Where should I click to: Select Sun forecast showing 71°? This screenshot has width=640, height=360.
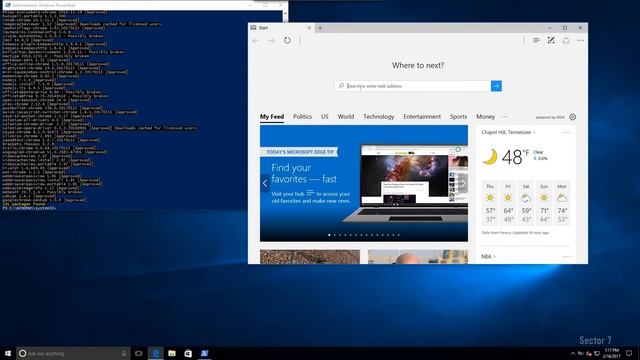pyautogui.click(x=544, y=203)
